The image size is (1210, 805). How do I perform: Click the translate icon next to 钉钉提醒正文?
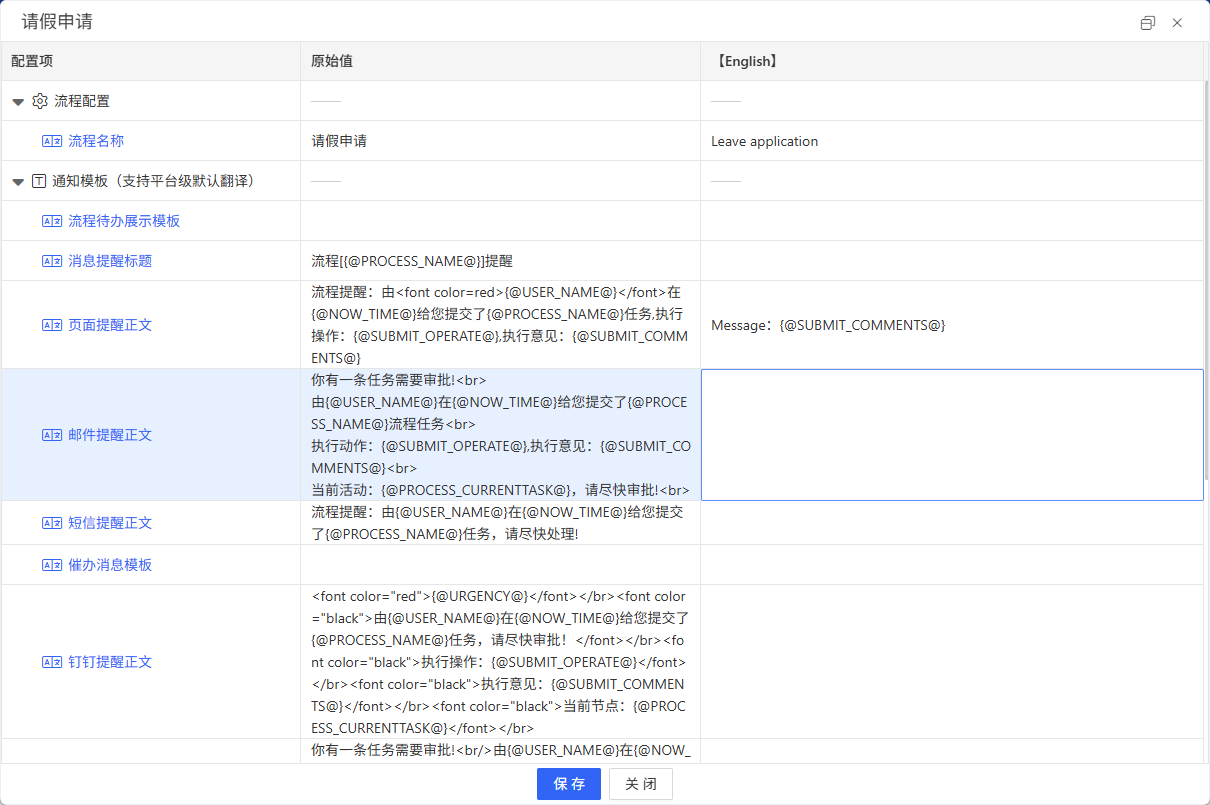[52, 662]
